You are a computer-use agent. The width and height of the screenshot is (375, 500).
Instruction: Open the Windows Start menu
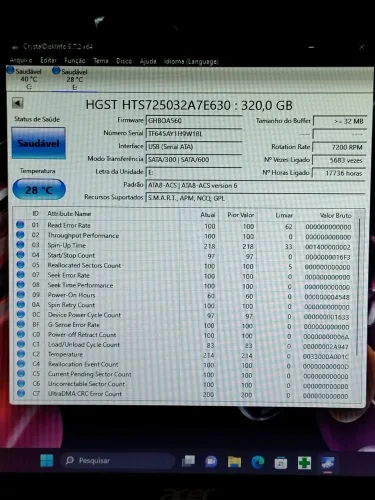point(47,461)
